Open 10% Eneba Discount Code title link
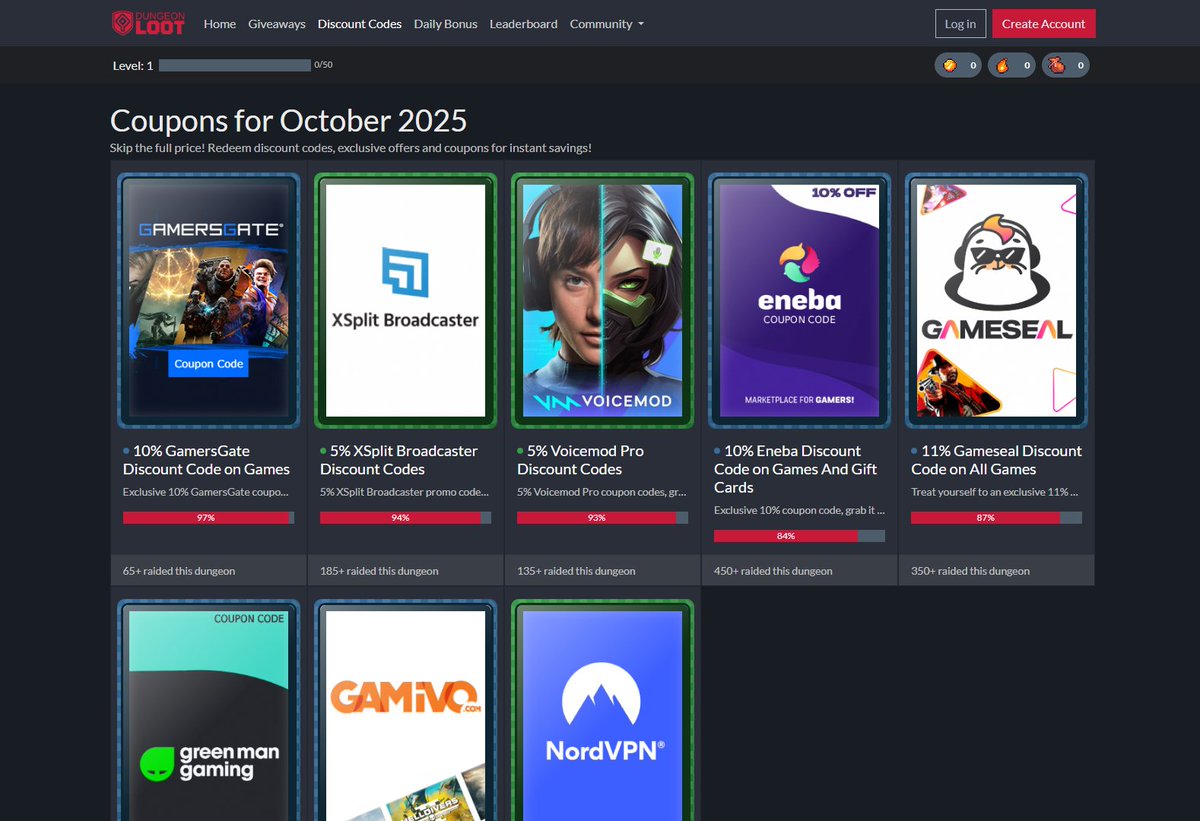Image resolution: width=1200 pixels, height=821 pixels. (x=796, y=469)
